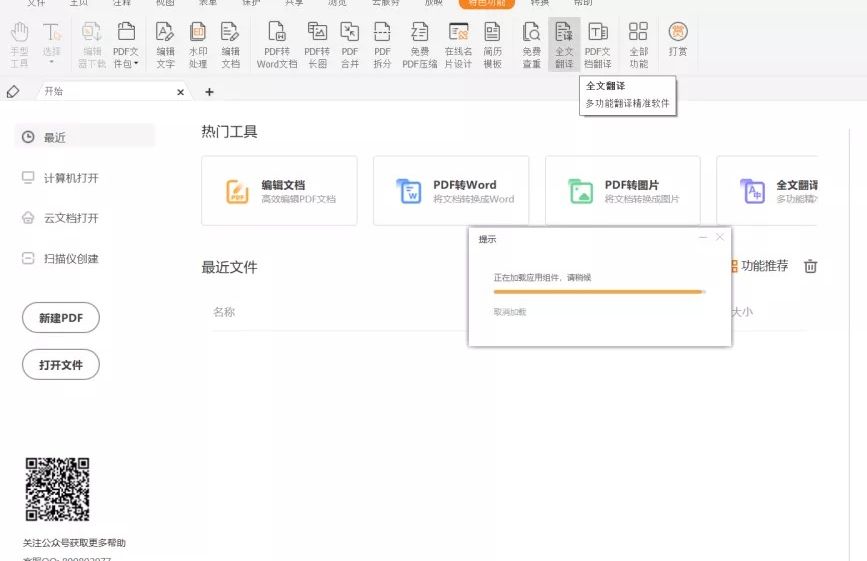Click the 全文翻译 ribbon button
Viewport: 867px width, 561px height.
click(x=564, y=45)
